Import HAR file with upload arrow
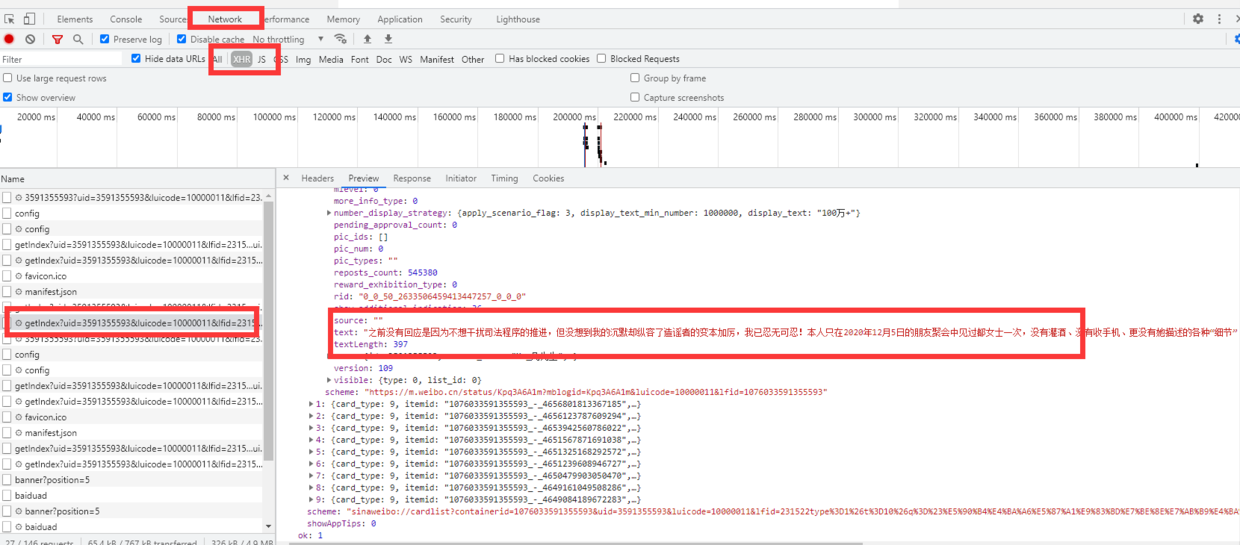This screenshot has width=1240, height=545. (x=367, y=39)
